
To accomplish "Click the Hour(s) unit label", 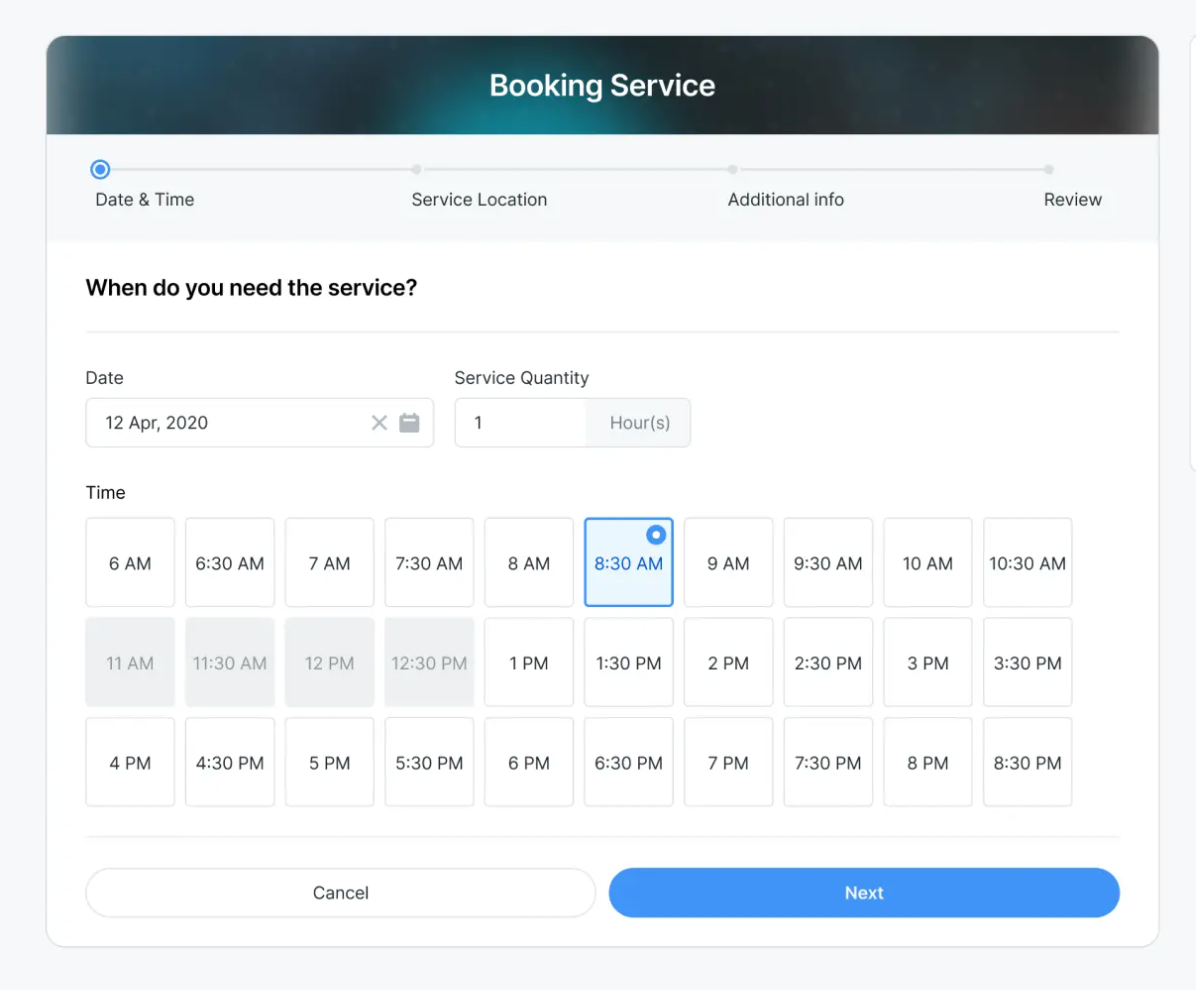I will pyautogui.click(x=639, y=423).
